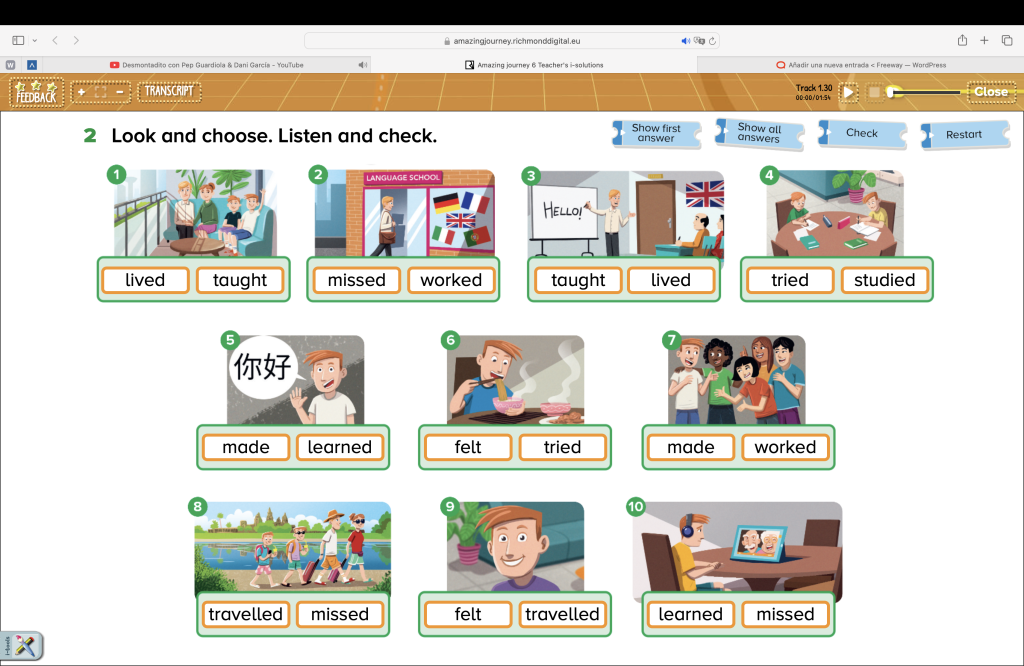Play audio Track 1.30
This screenshot has width=1024, height=666.
coord(848,92)
